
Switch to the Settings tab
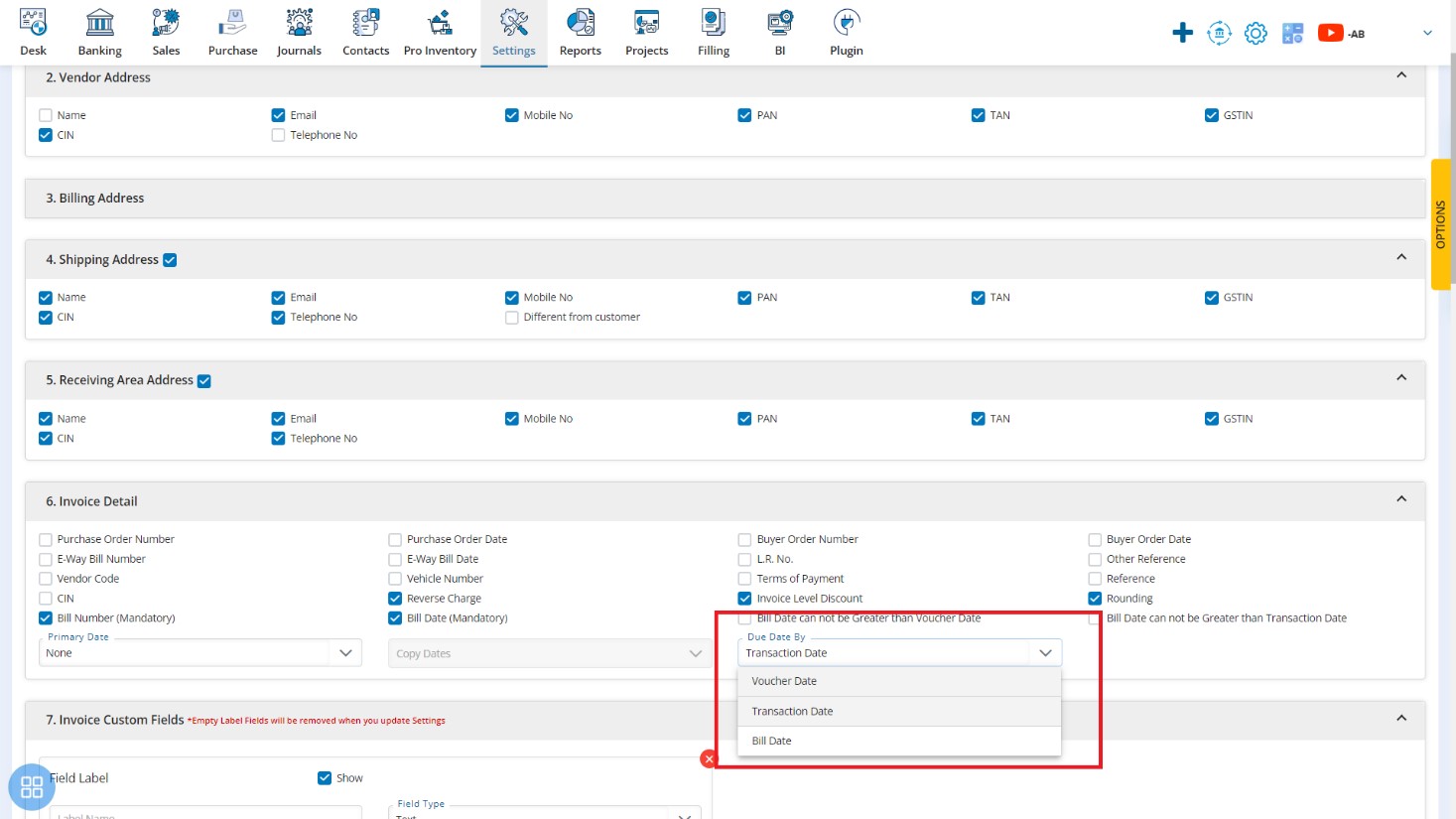tap(513, 33)
